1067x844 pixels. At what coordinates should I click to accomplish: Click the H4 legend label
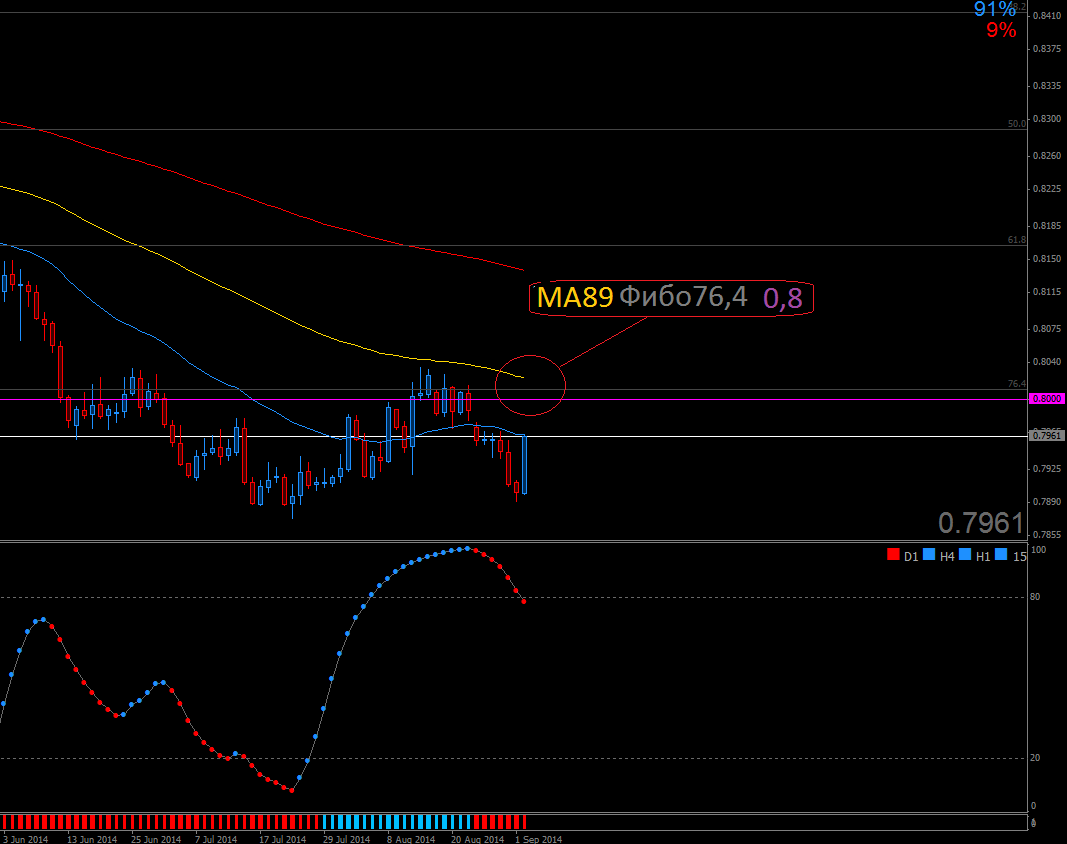click(947, 556)
